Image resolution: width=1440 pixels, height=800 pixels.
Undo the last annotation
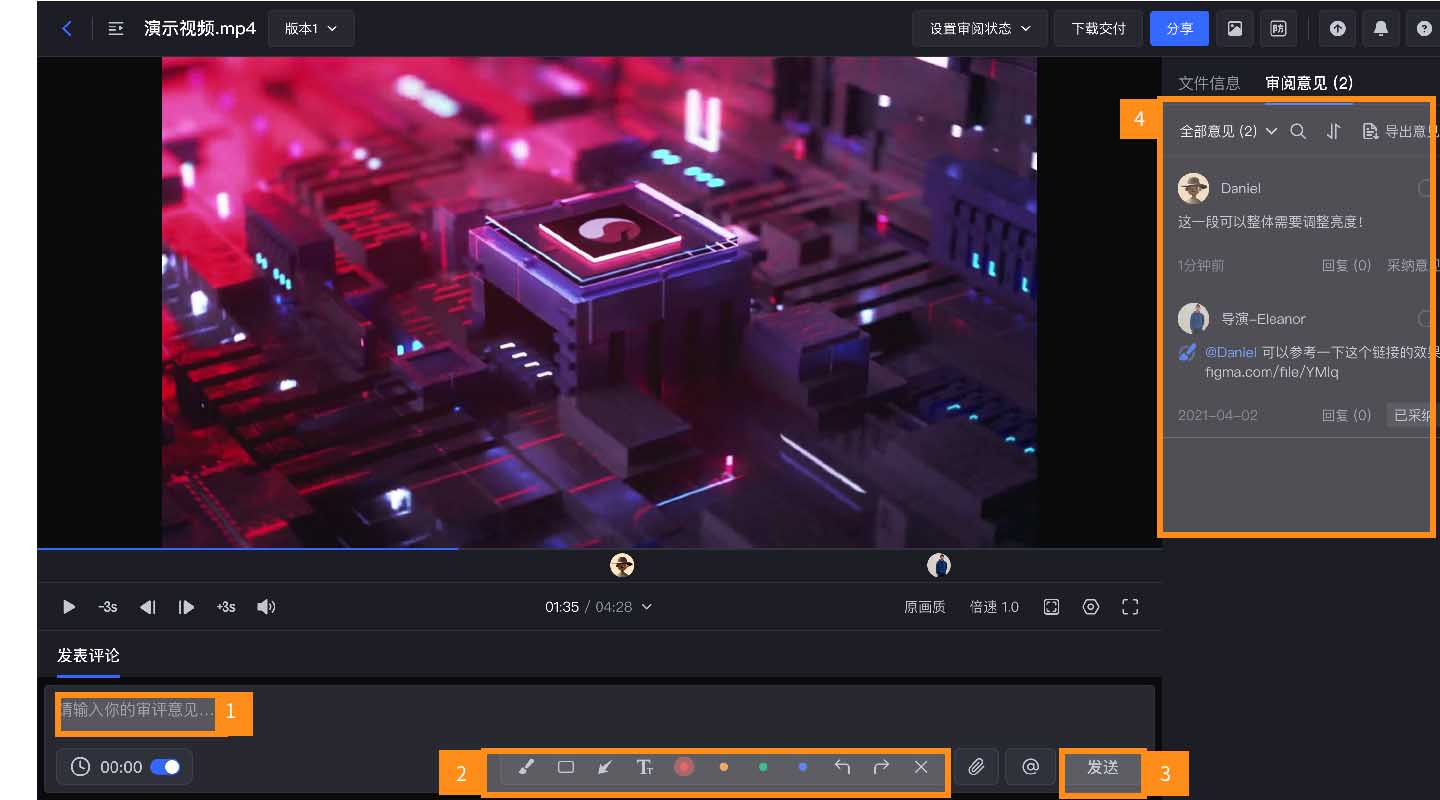842,767
